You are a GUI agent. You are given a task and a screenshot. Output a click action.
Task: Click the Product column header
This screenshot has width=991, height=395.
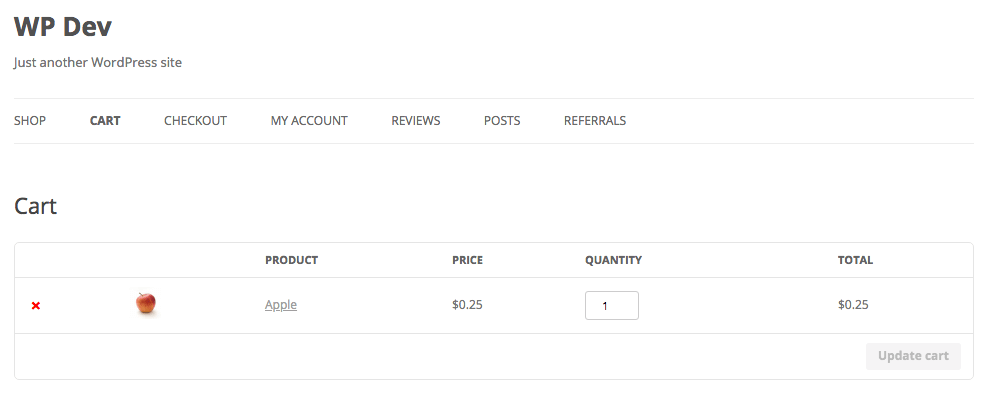click(x=291, y=260)
